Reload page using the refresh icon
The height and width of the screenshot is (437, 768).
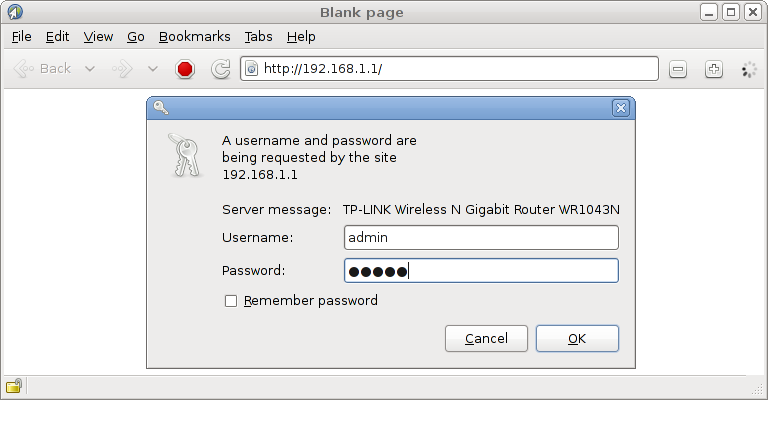click(x=220, y=69)
